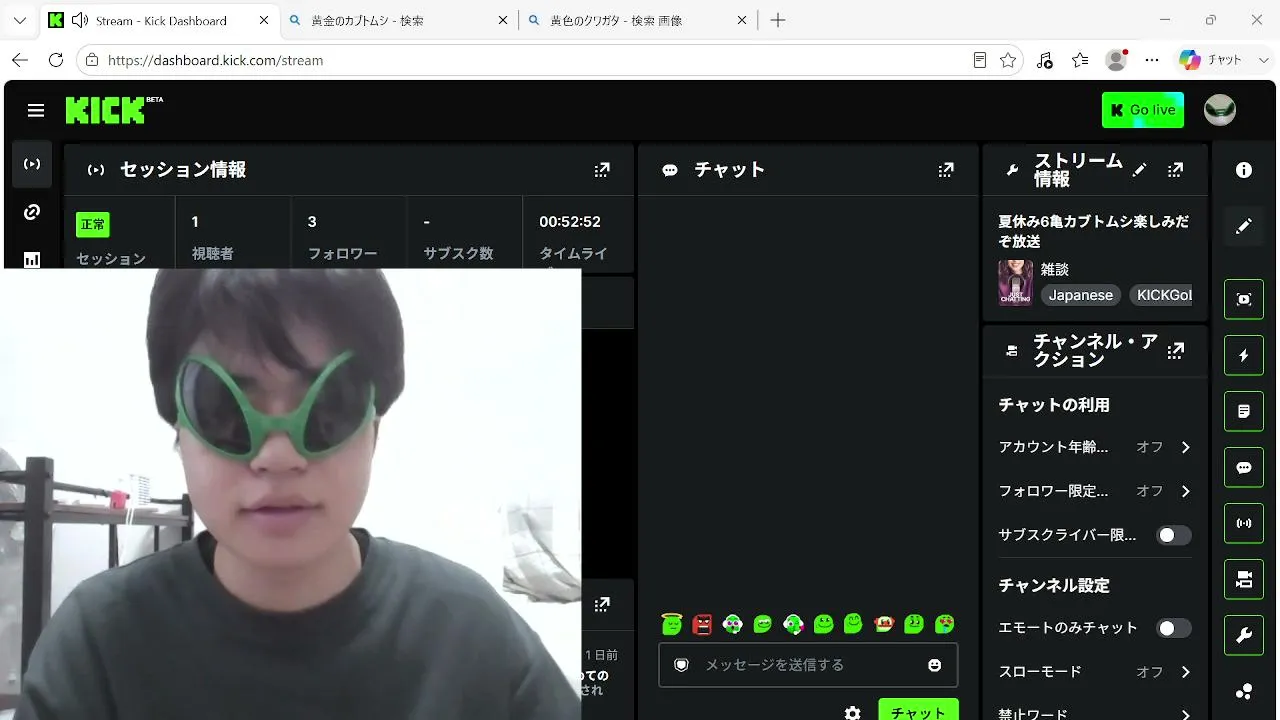The image size is (1280, 720).
Task: Pop out the ストリーム情報 panel
Action: click(1175, 170)
